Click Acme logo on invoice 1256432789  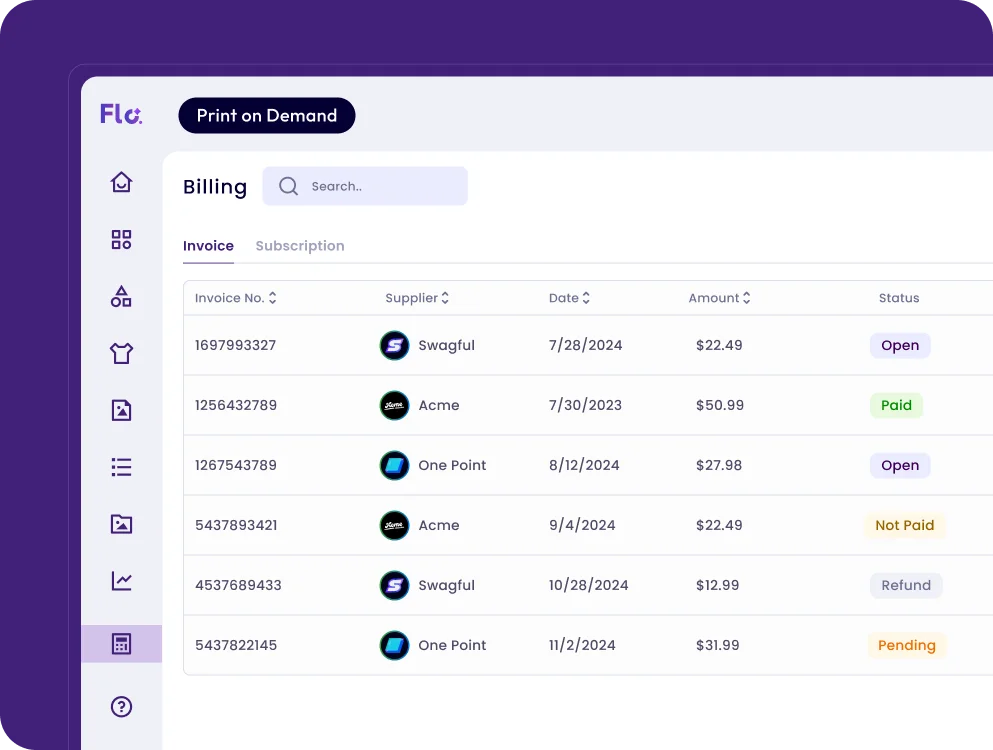pyautogui.click(x=394, y=405)
